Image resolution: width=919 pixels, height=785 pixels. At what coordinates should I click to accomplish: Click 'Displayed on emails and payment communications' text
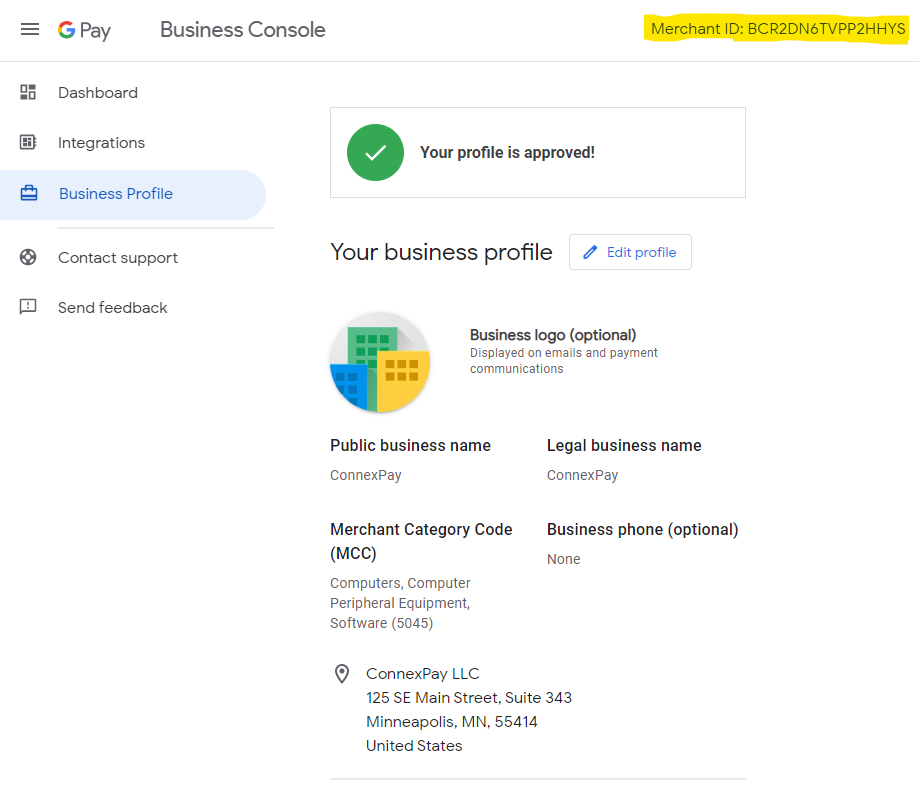click(564, 361)
